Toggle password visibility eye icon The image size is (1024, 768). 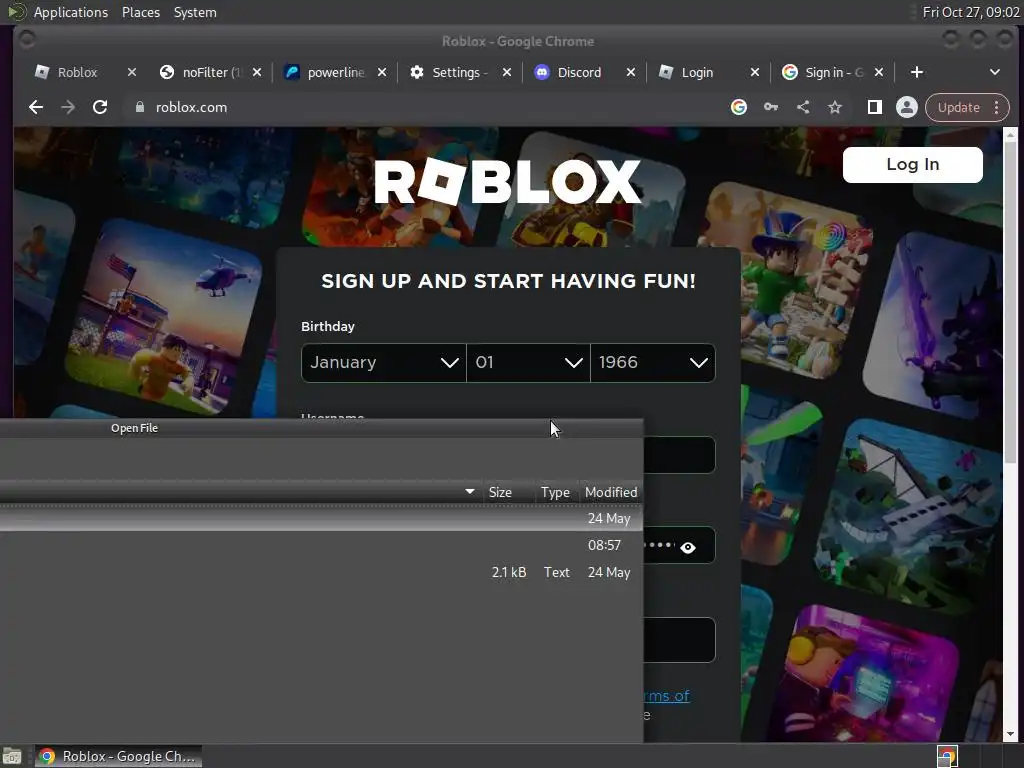pos(688,547)
